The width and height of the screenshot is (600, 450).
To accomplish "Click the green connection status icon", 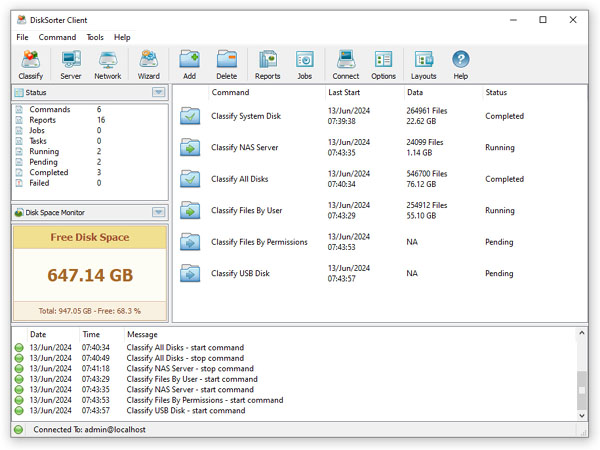I will click(19, 429).
